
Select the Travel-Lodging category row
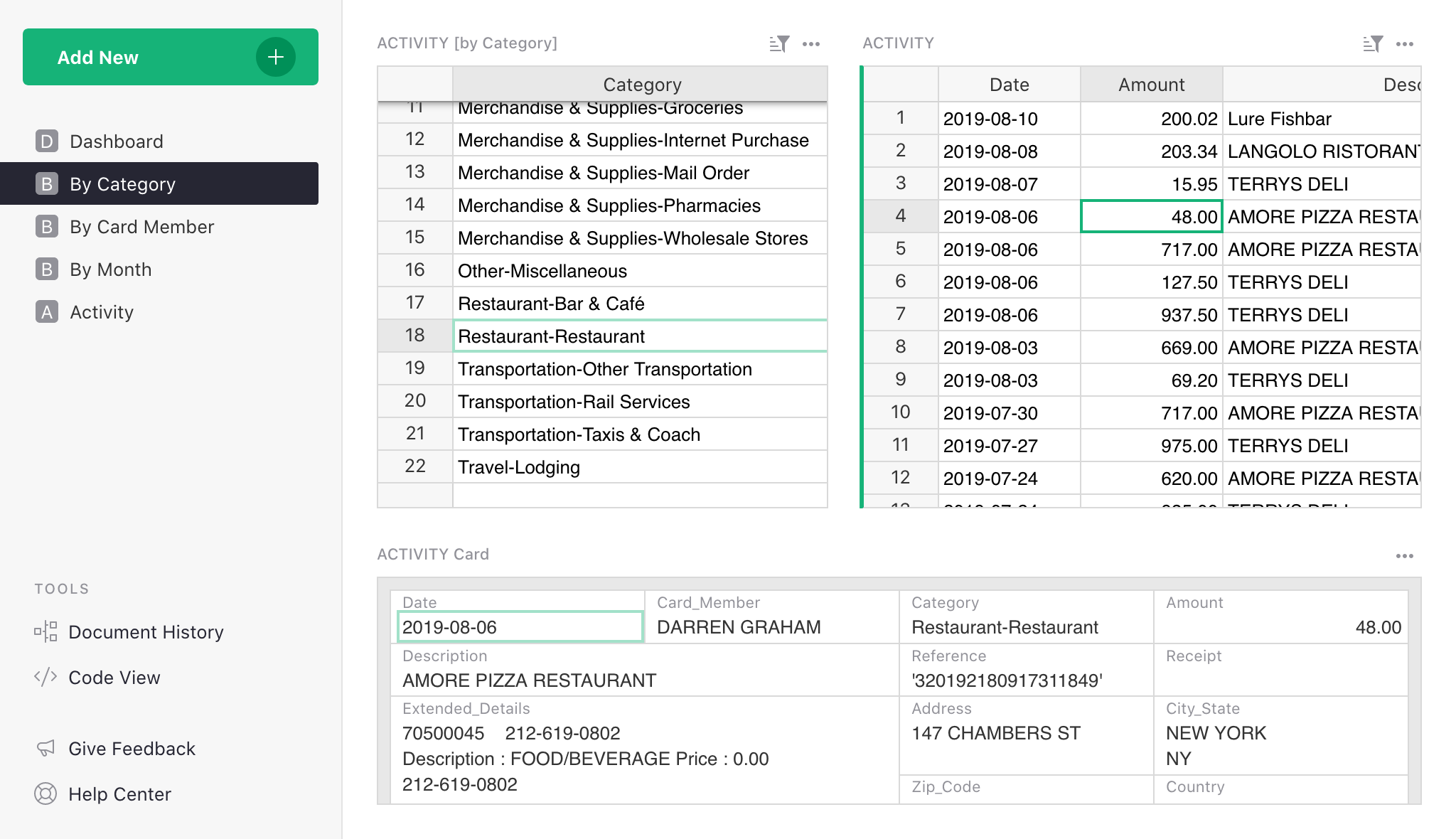tap(638, 467)
